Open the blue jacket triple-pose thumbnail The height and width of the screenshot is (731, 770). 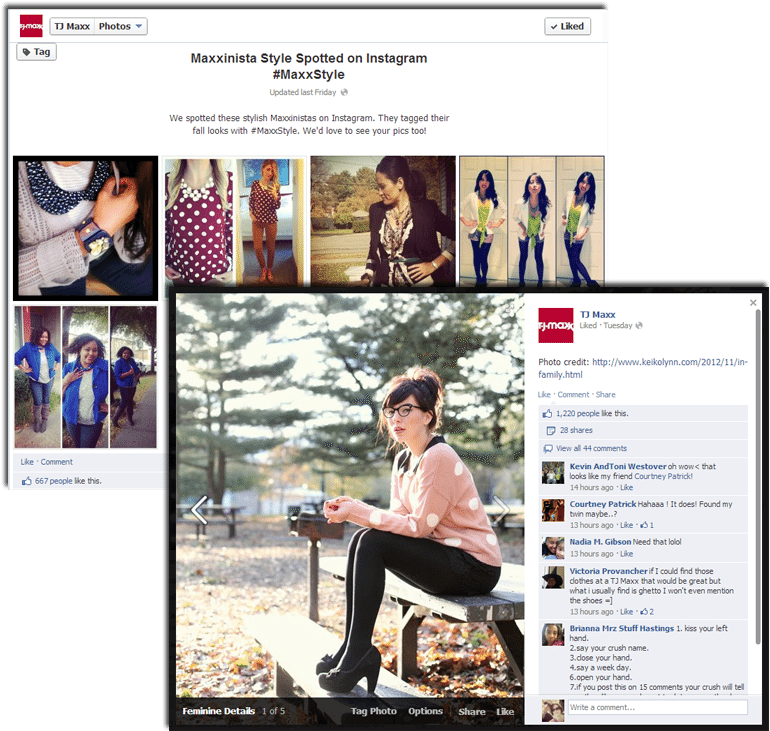85,377
